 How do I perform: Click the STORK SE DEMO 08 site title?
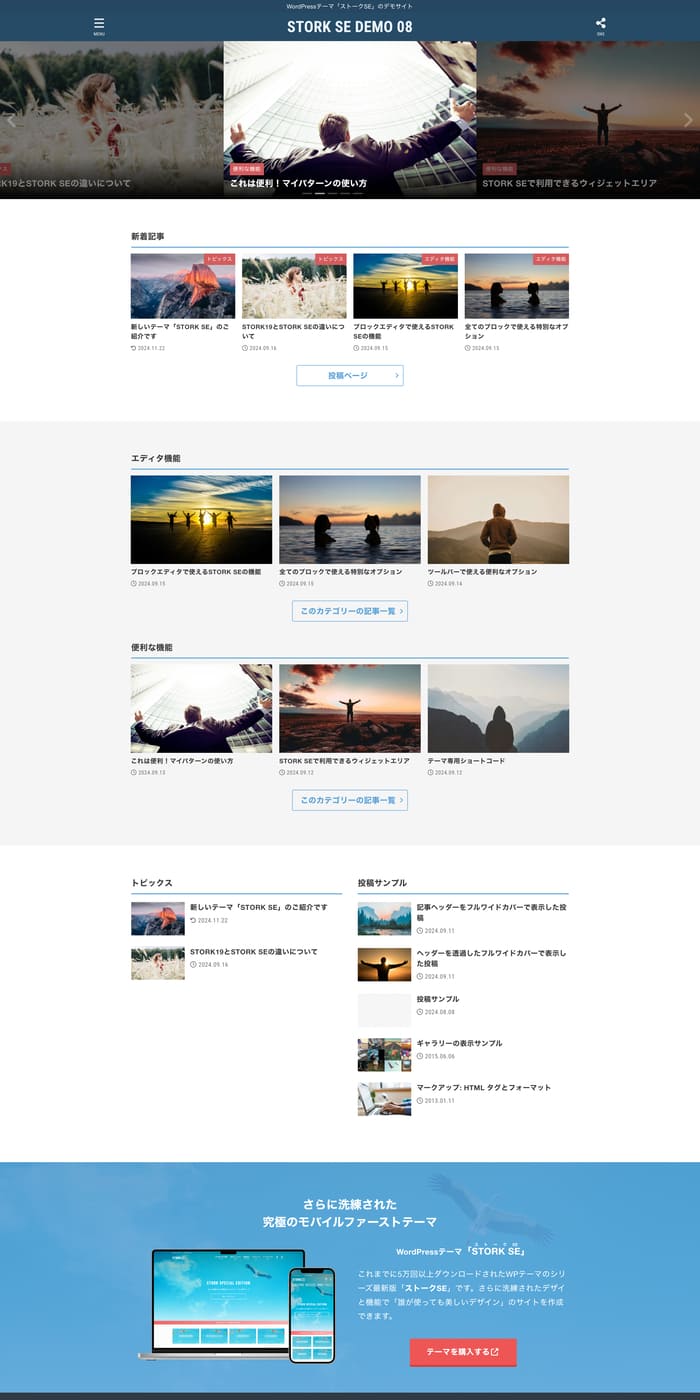click(349, 27)
